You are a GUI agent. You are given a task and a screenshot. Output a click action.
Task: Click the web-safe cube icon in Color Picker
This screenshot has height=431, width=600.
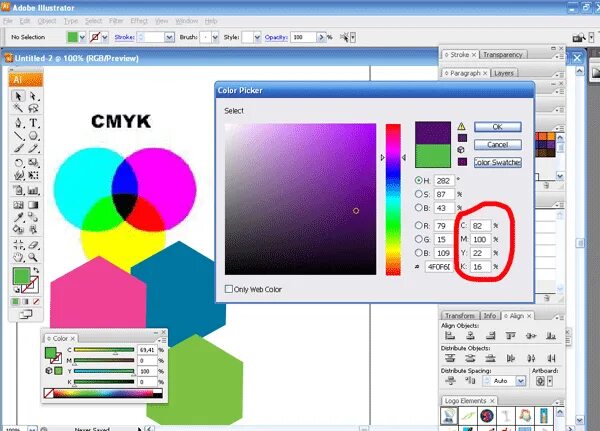tap(461, 150)
